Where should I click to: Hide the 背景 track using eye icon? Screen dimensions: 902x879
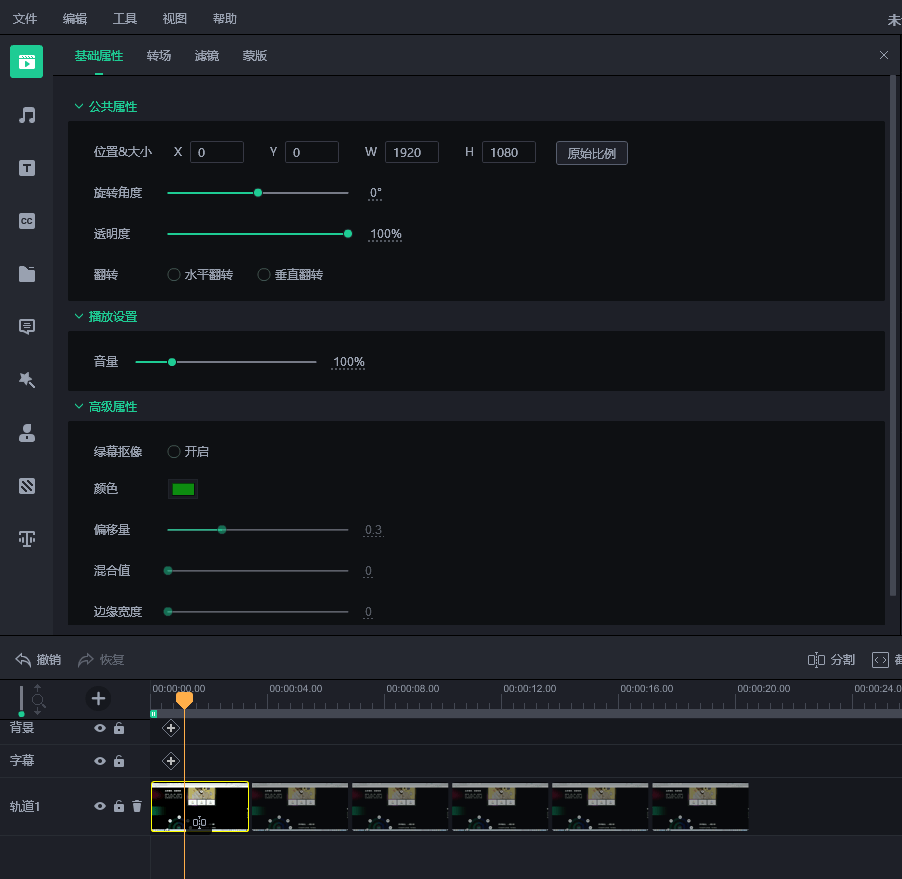click(100, 728)
